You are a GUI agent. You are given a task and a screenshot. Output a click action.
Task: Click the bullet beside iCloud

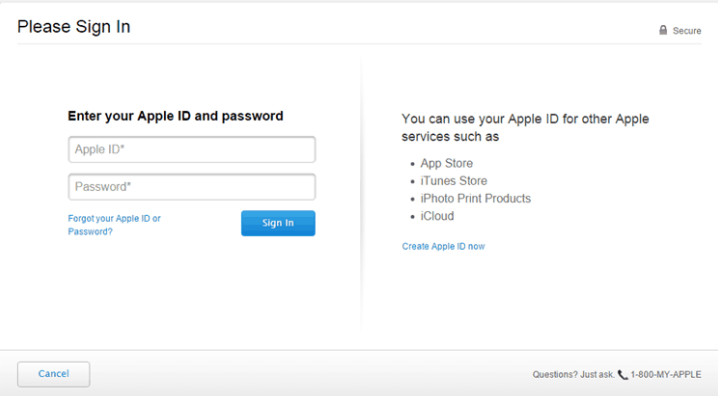(413, 217)
